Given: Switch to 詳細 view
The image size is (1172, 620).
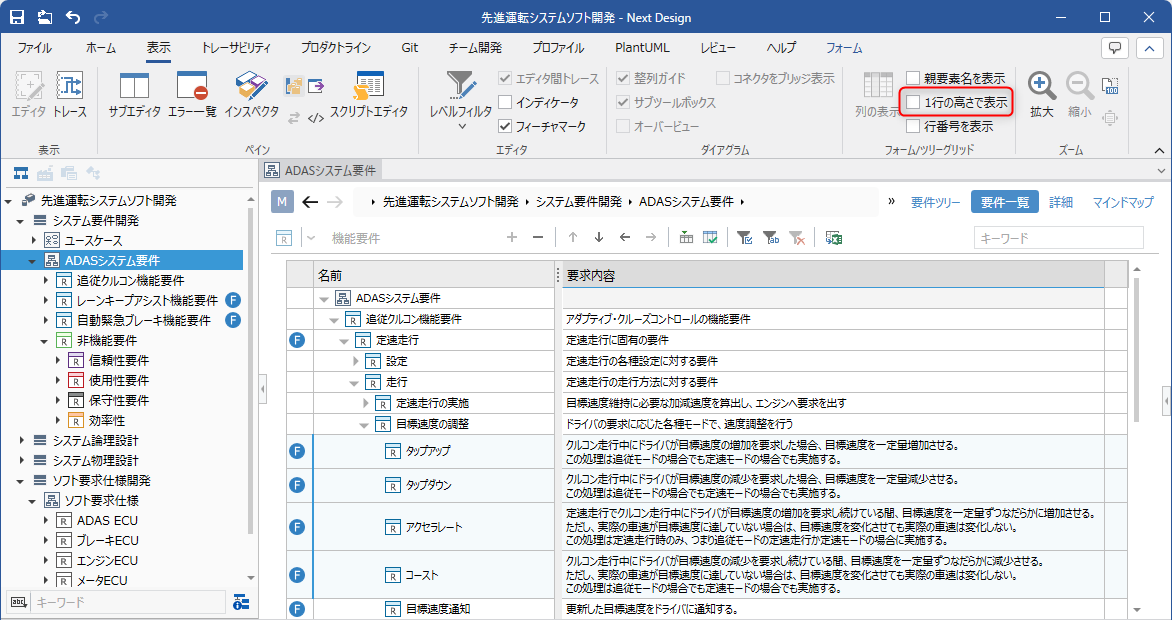Looking at the screenshot, I should 1061,202.
